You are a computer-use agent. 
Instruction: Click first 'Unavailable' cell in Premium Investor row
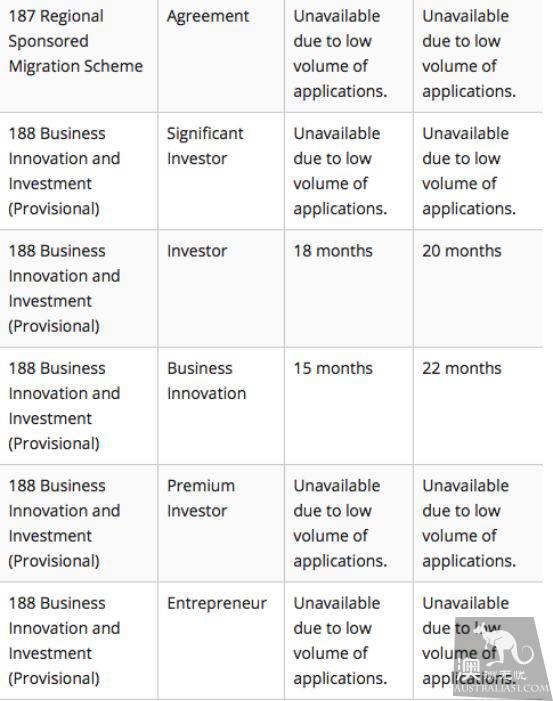349,524
